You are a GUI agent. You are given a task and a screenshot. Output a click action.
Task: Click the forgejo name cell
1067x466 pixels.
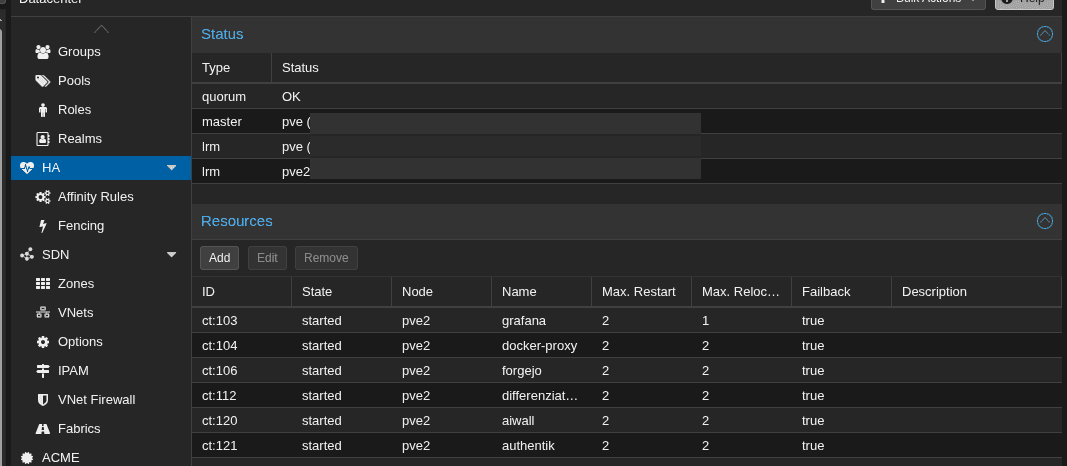(542, 371)
